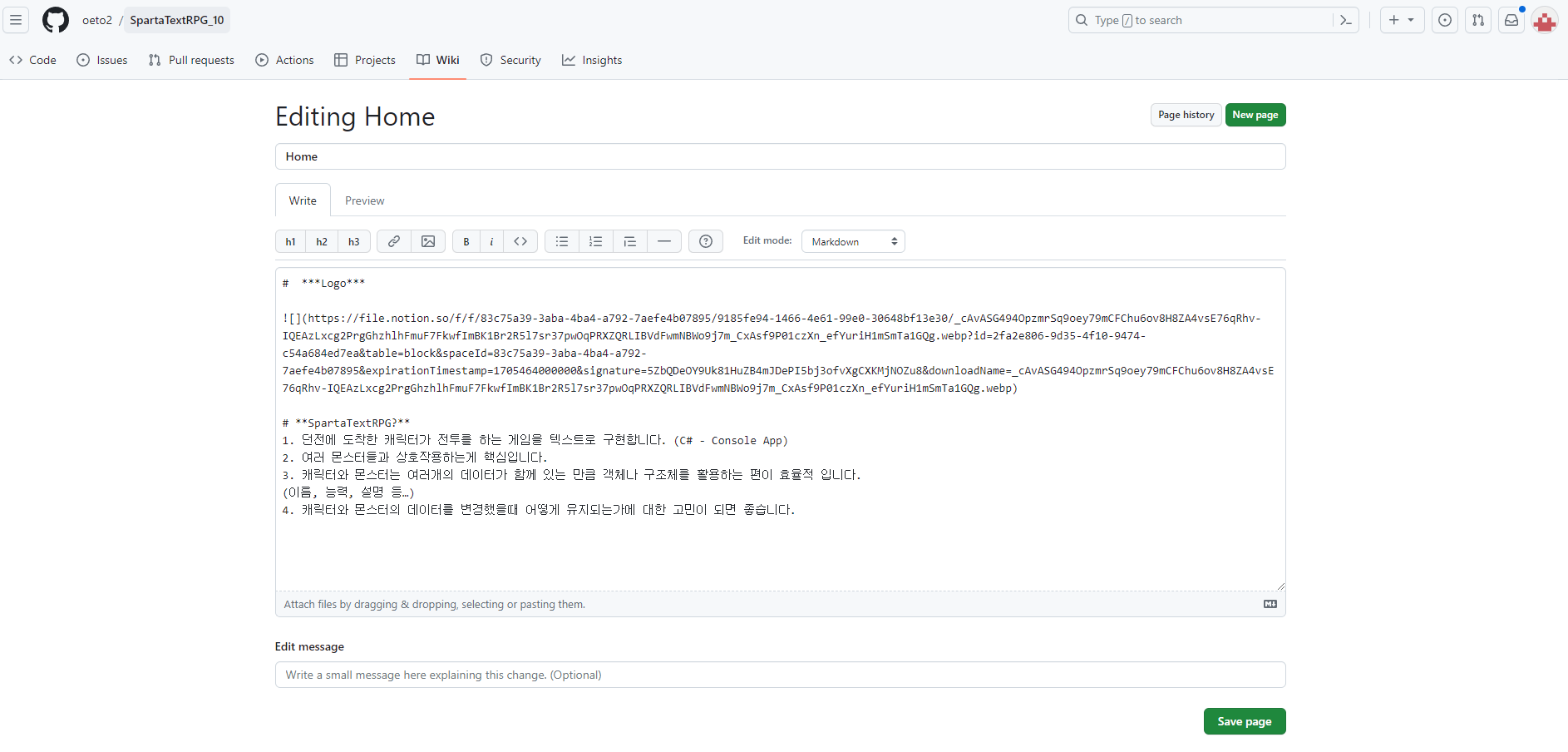Open the Insights tab

pyautogui.click(x=592, y=60)
